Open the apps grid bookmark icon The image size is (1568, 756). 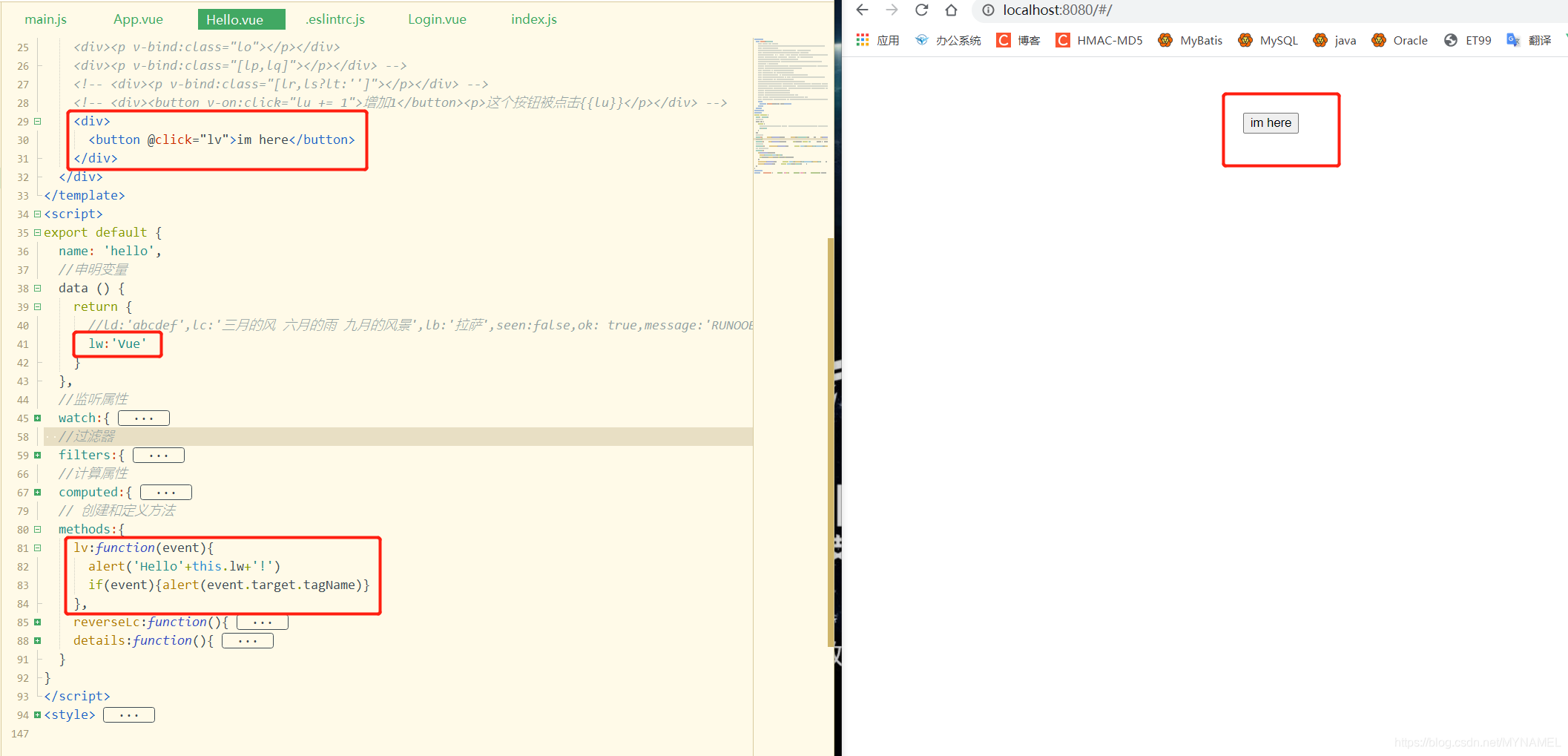(x=862, y=40)
